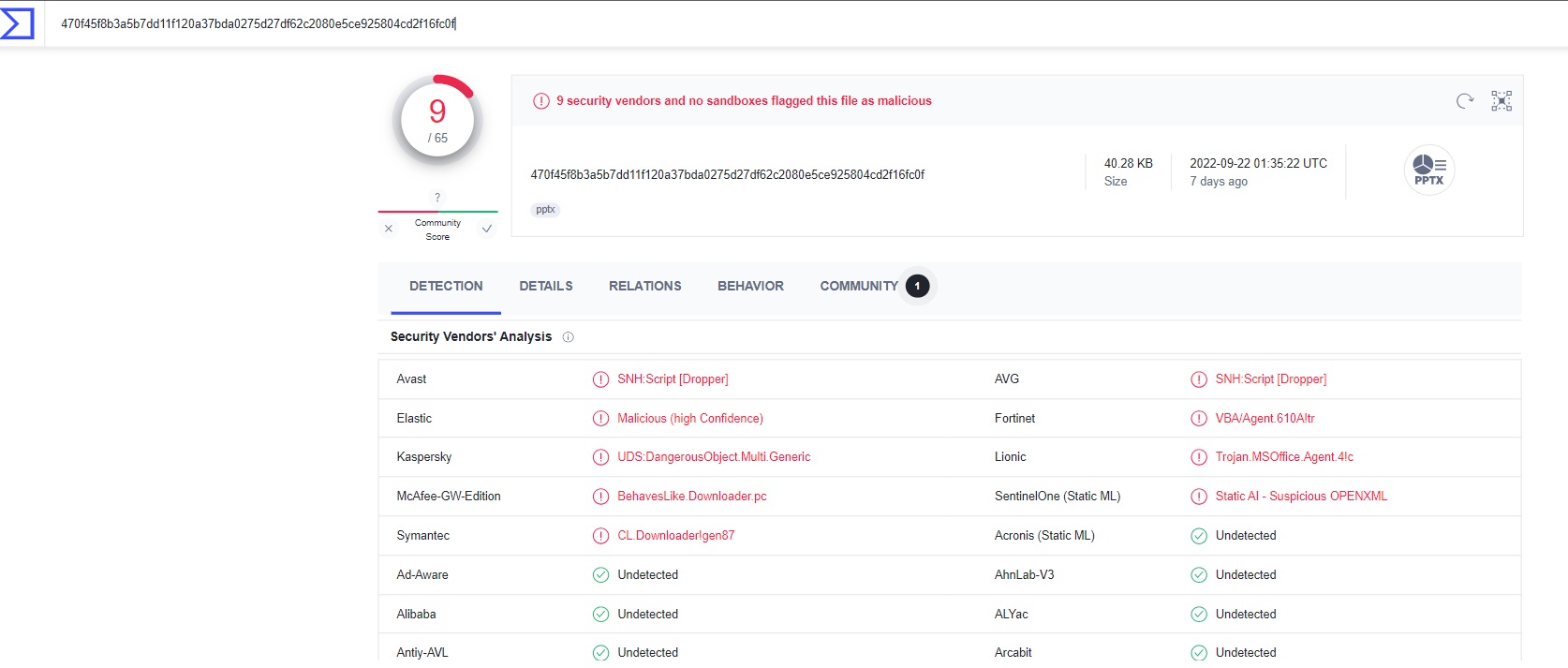The width and height of the screenshot is (1568, 668).
Task: Click the reanalyze file refresh icon
Action: (1465, 101)
